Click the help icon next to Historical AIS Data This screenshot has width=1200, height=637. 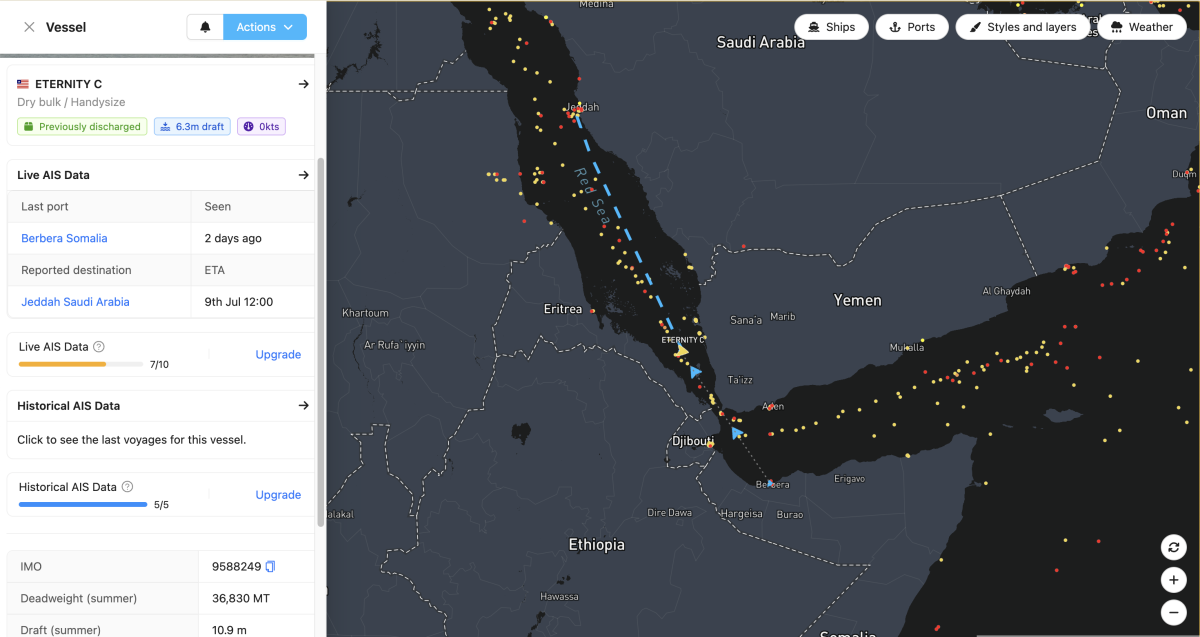coord(127,487)
